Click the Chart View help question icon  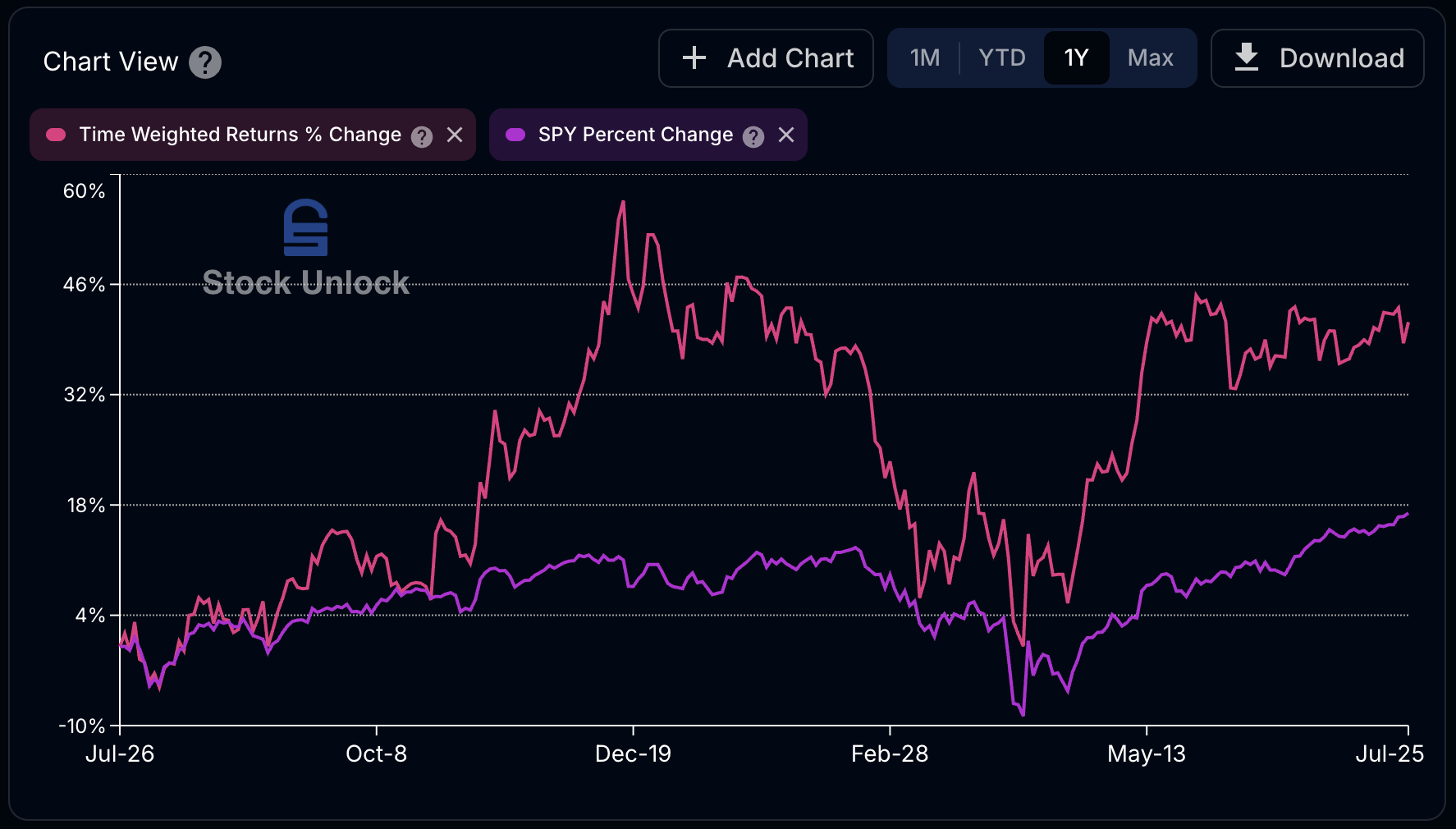205,62
